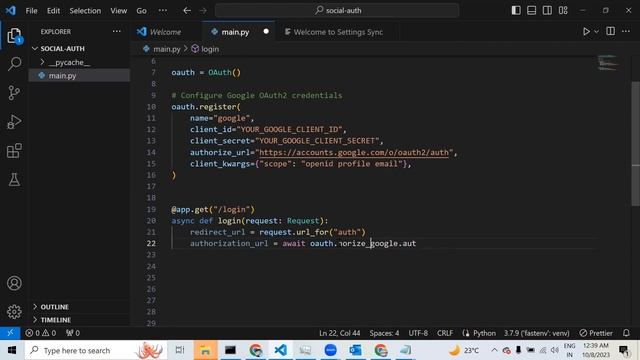Open Task View on the taskbar

point(180,350)
